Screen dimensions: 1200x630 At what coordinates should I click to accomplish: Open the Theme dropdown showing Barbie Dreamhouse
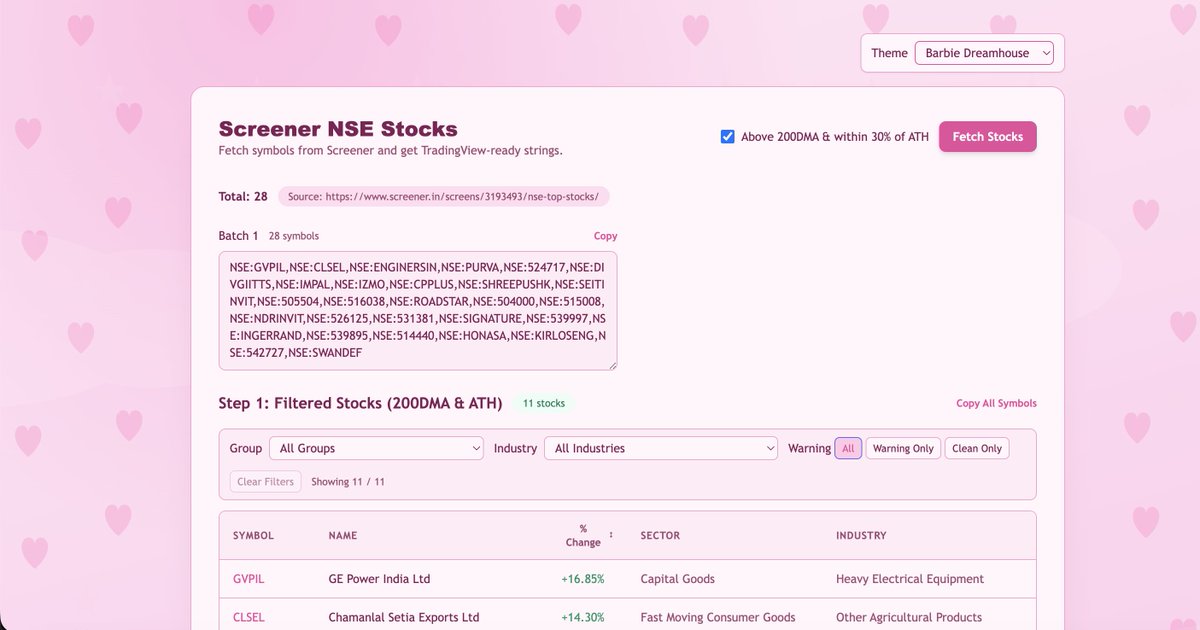(x=984, y=53)
